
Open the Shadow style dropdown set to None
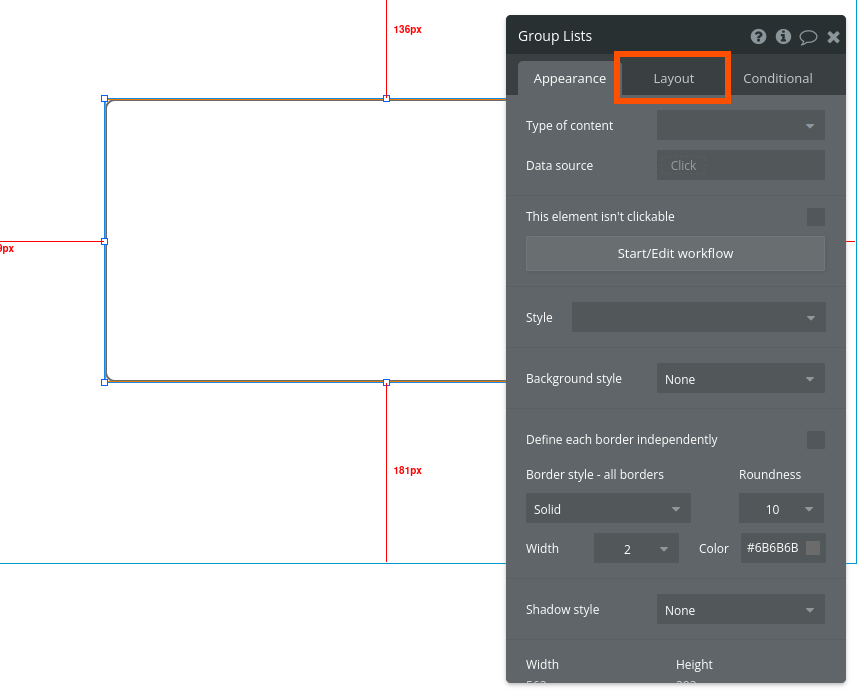pos(741,609)
